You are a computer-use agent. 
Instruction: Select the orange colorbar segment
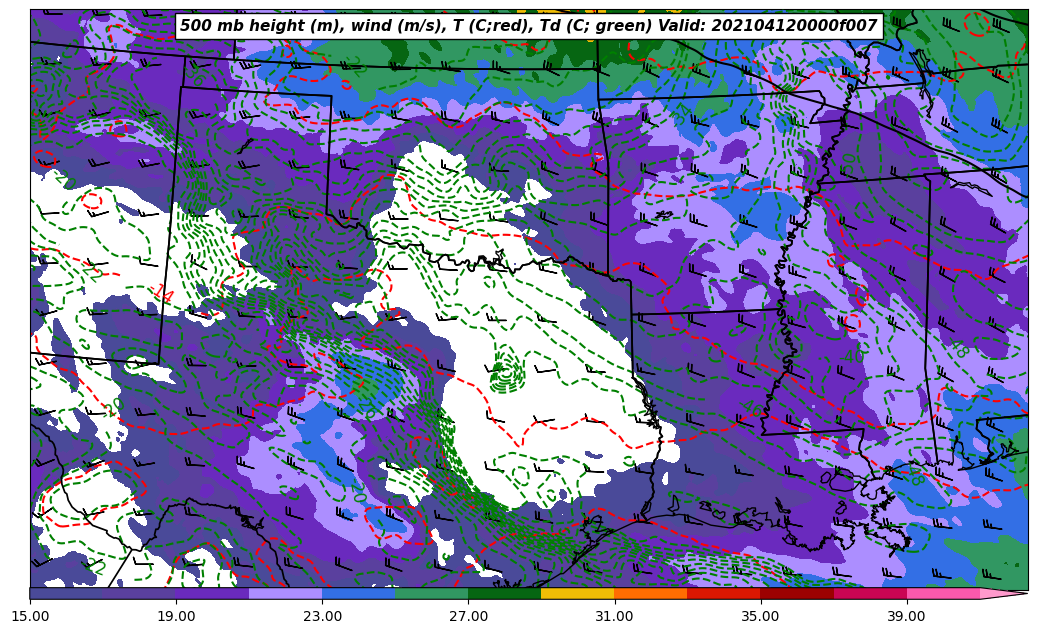tap(650, 593)
